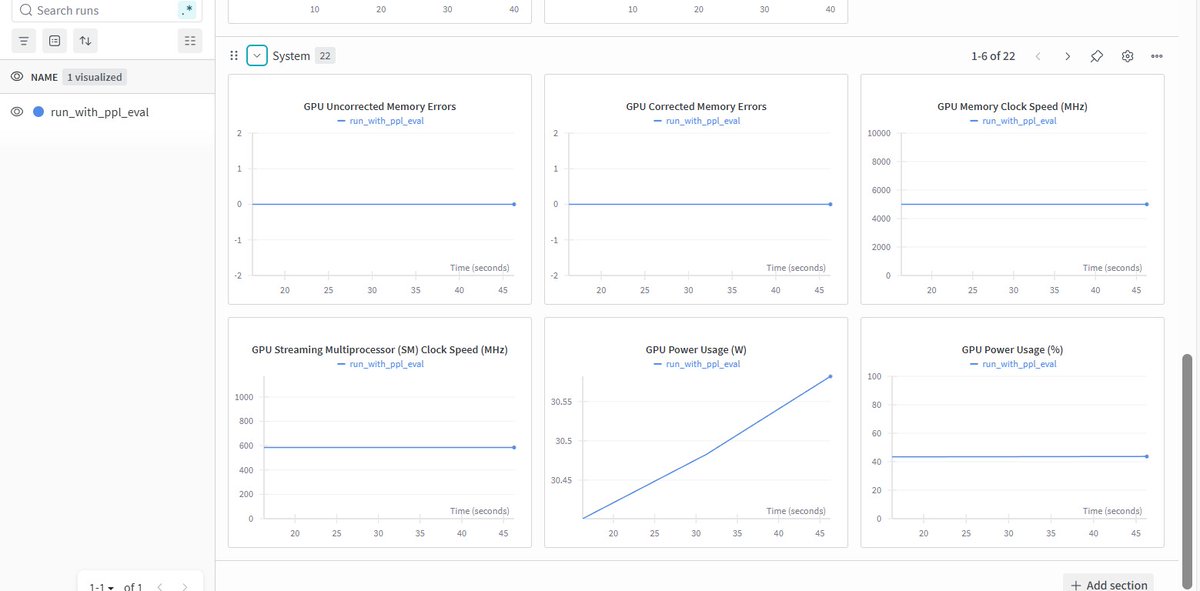This screenshot has height=591, width=1200.
Task: Click end data point of GPU Power Usage (%)
Action: (1146, 456)
